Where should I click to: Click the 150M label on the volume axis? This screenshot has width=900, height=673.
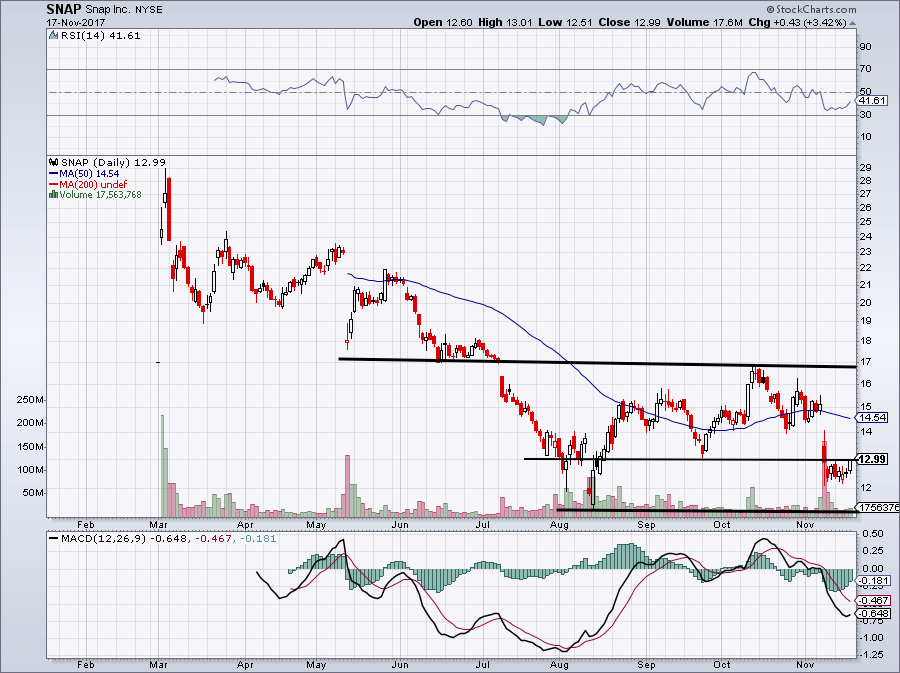[30, 447]
